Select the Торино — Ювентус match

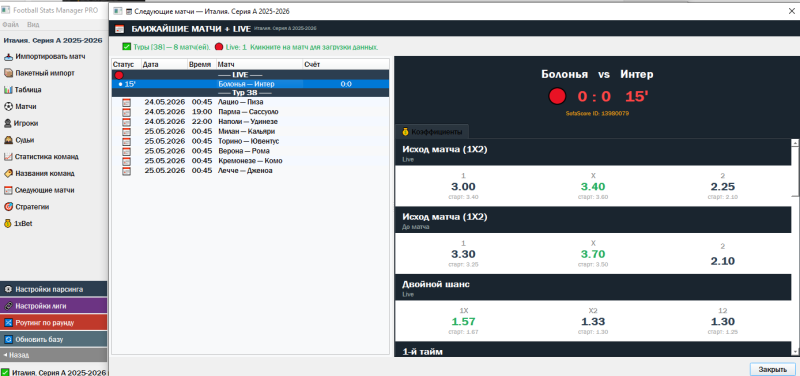pos(250,141)
